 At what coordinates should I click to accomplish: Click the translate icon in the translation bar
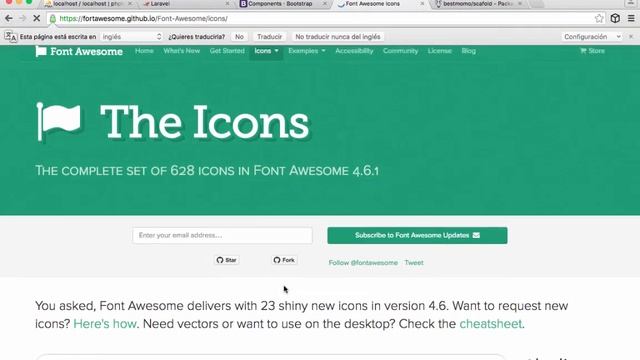(x=10, y=37)
